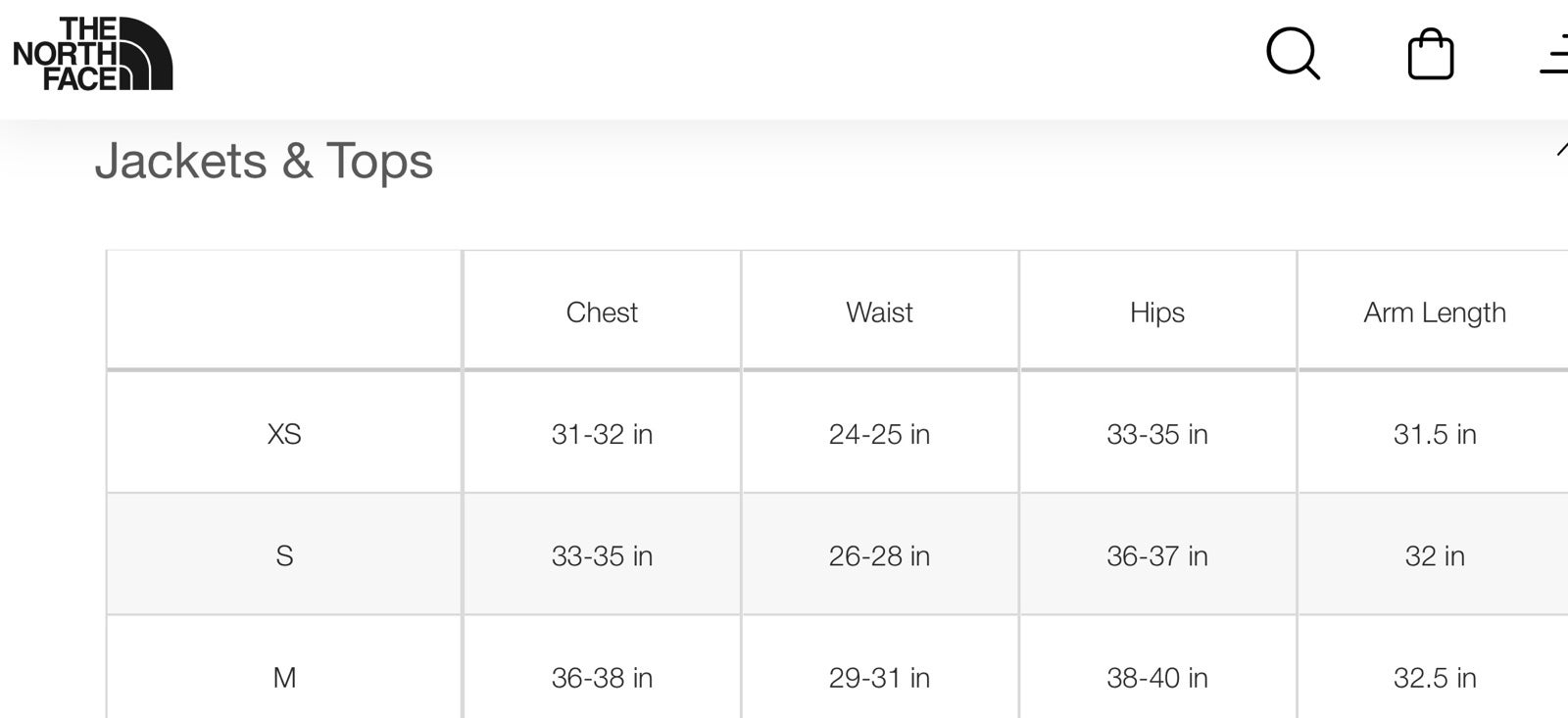The width and height of the screenshot is (1568, 718).
Task: Click the S hips value 36-37 in
Action: click(x=1157, y=555)
